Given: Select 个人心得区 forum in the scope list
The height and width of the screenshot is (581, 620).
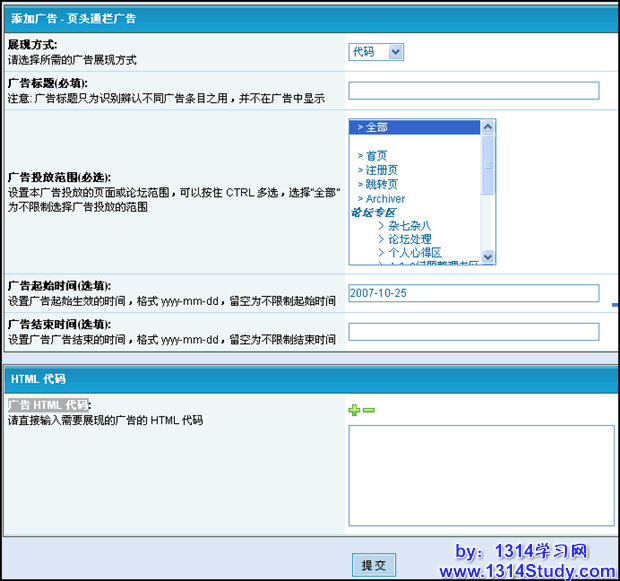Looking at the screenshot, I should 414,254.
